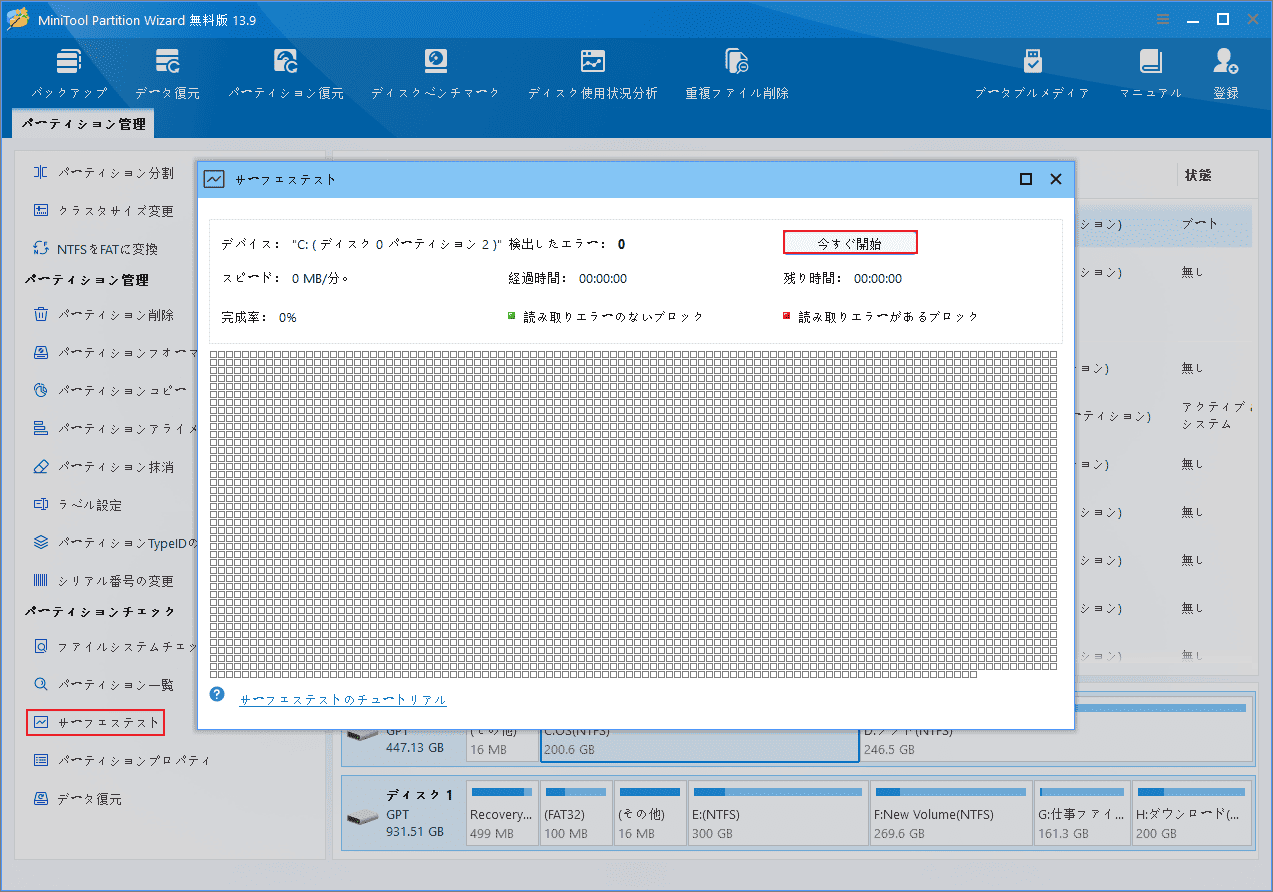Select ラベル設定 in sidebar
1273x892 pixels.
tap(77, 505)
